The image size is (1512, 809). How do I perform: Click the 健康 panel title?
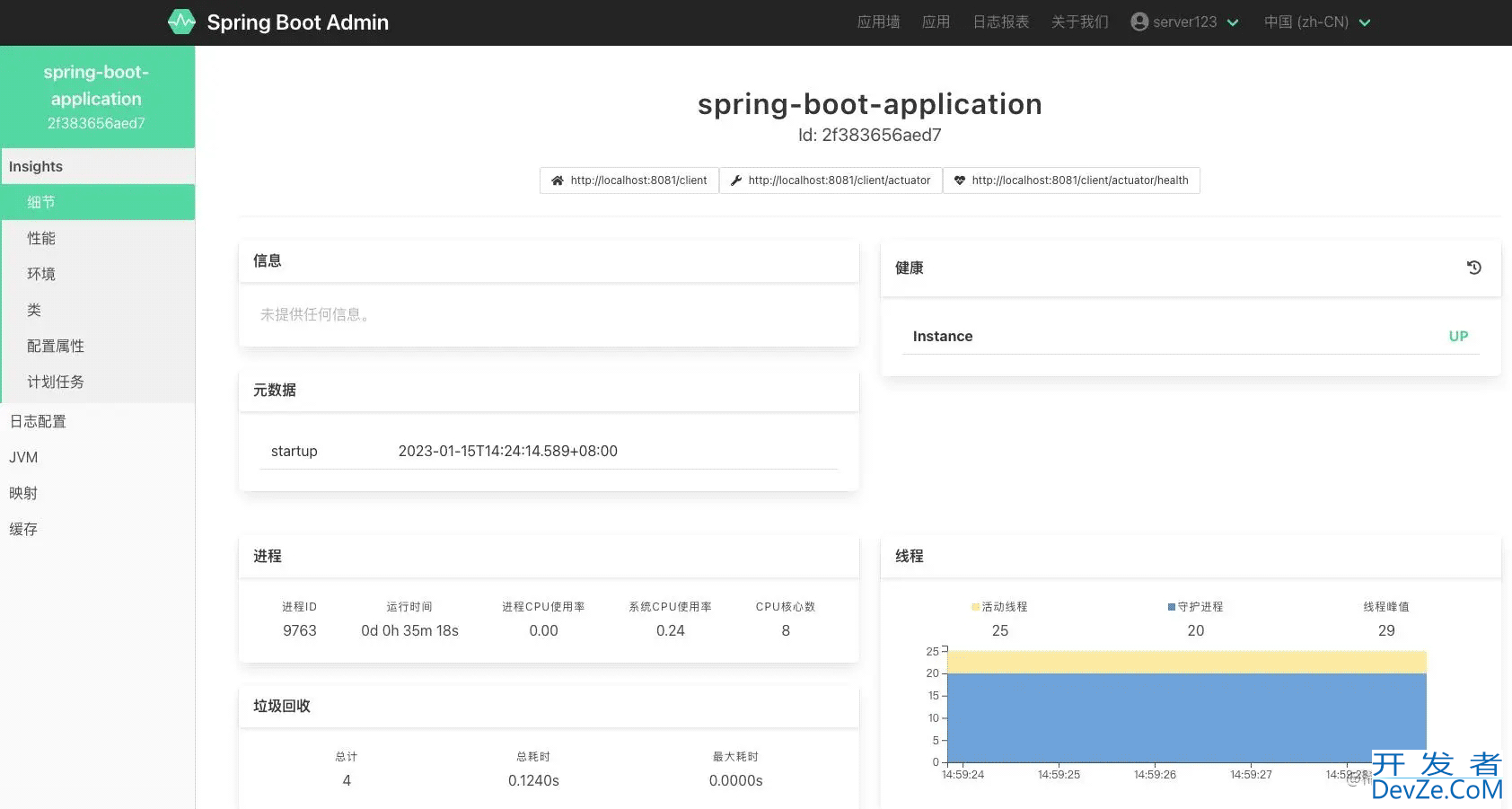[x=910, y=268]
